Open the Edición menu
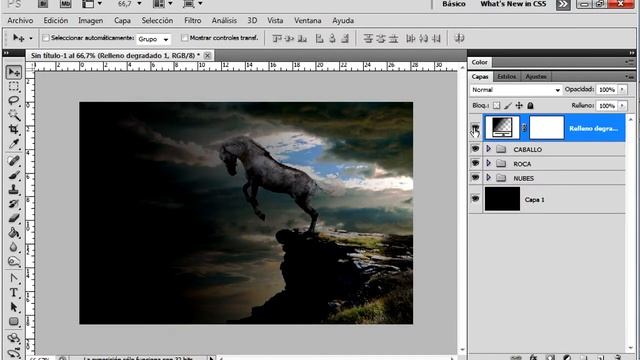The height and width of the screenshot is (360, 640). tap(56, 20)
